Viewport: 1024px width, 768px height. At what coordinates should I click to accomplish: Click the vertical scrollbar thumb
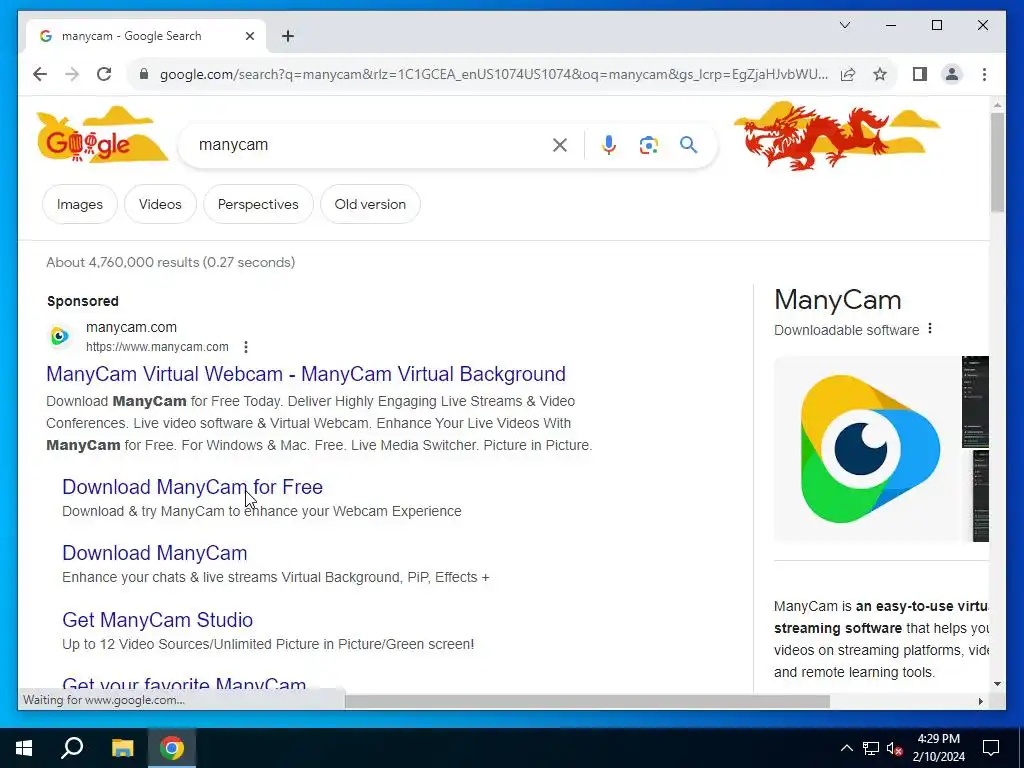tap(997, 162)
